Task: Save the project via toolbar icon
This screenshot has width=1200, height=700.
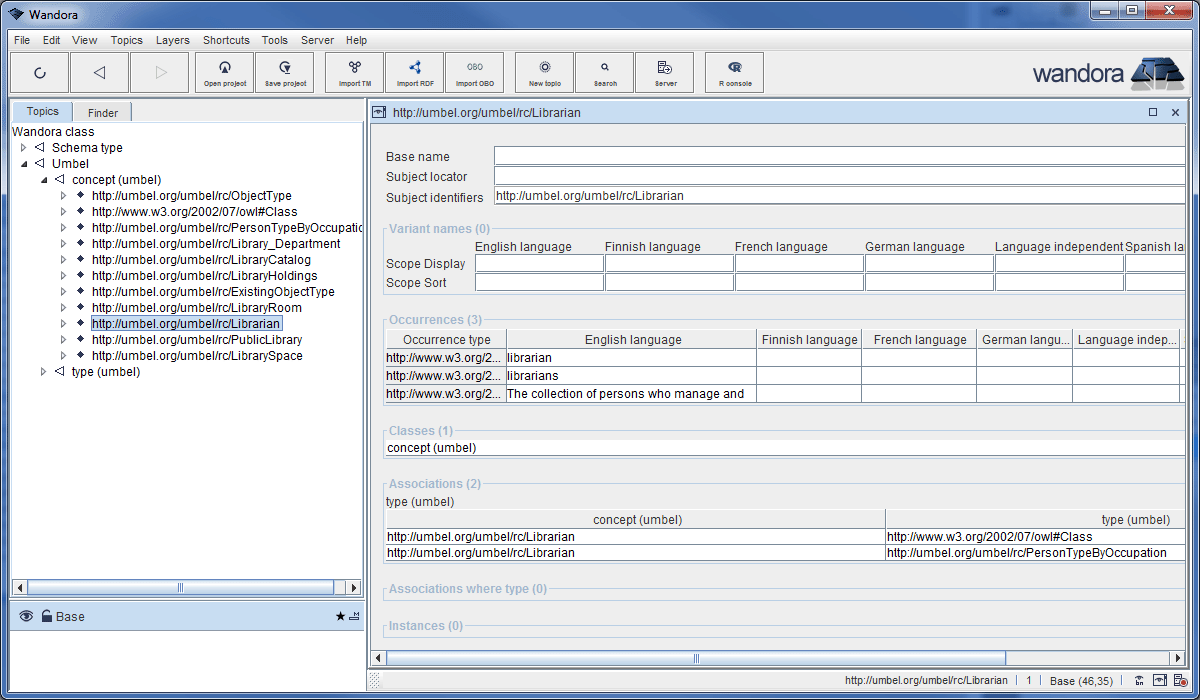Action: click(284, 71)
